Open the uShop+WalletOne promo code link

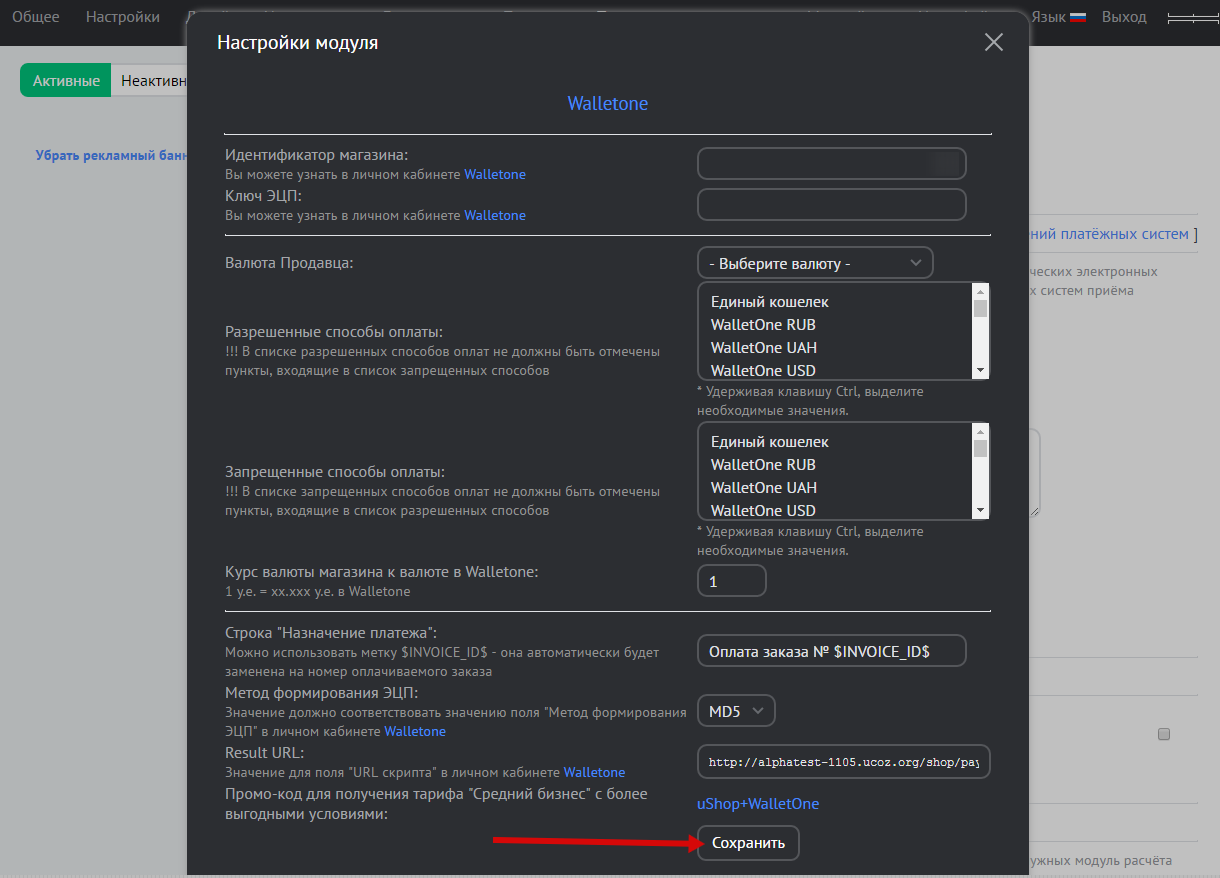coord(757,804)
